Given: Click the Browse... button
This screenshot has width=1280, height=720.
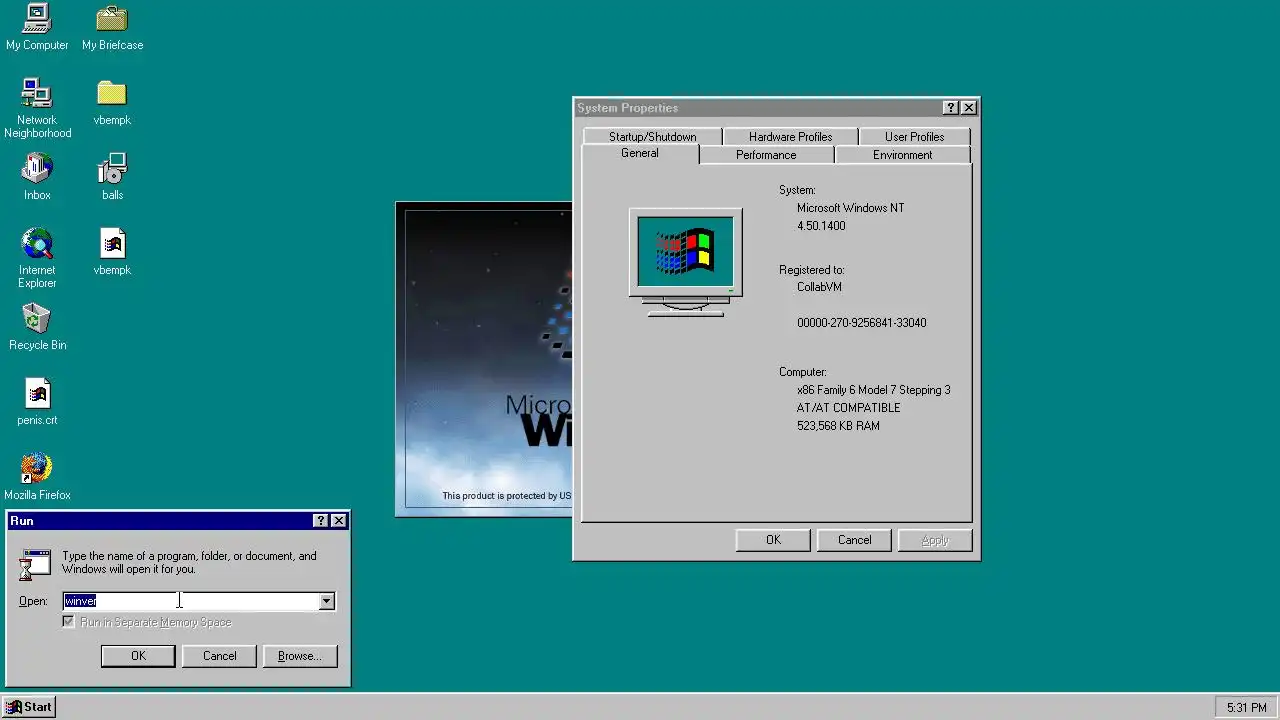Looking at the screenshot, I should [300, 656].
